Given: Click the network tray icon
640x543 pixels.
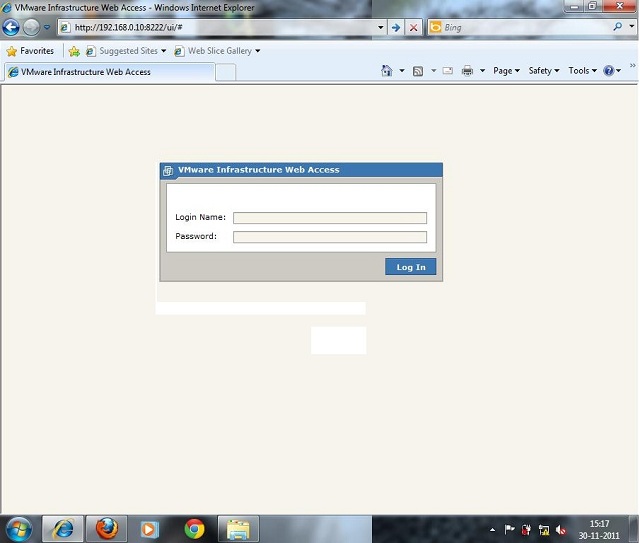Looking at the screenshot, I should pyautogui.click(x=544, y=530).
